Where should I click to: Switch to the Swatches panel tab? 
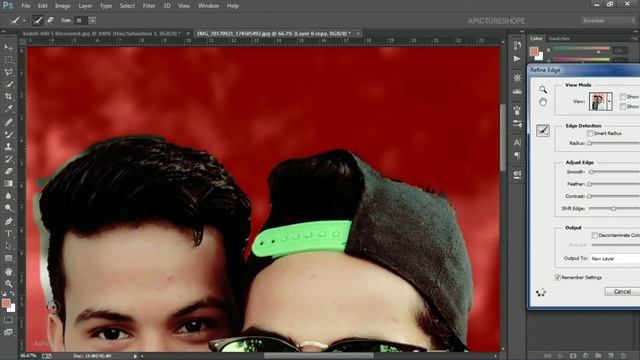point(559,38)
